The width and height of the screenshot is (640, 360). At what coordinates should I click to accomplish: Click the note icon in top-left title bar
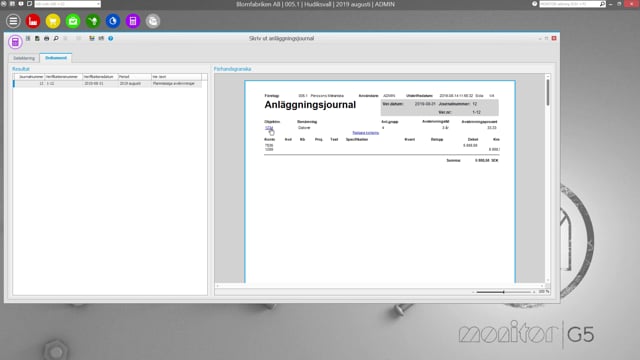(x=29, y=4)
